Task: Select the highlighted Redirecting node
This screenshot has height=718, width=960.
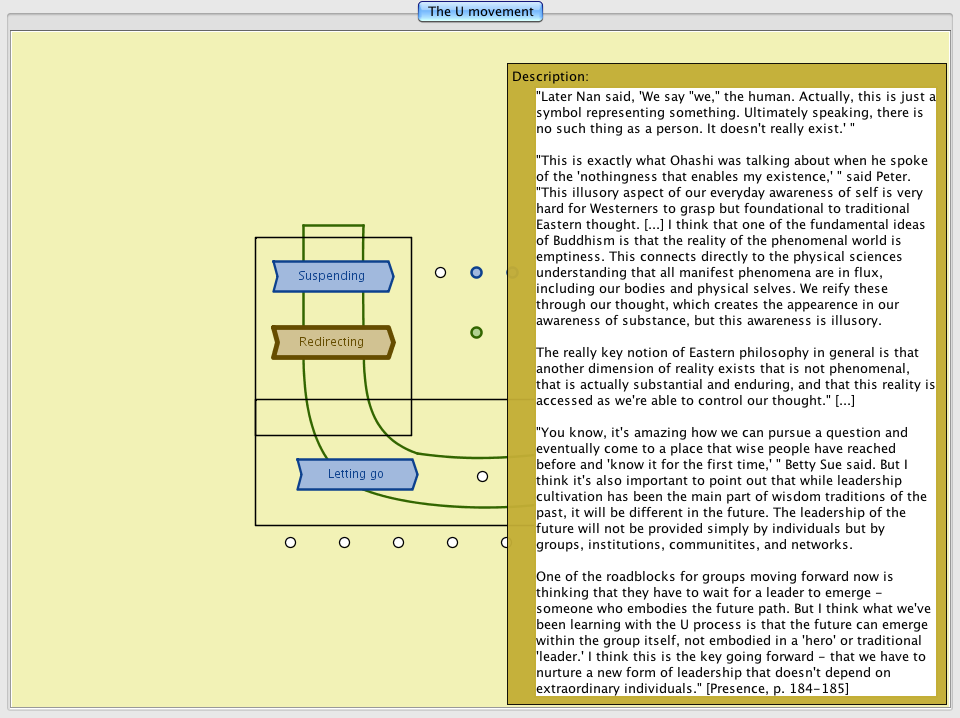Action: pyautogui.click(x=332, y=342)
